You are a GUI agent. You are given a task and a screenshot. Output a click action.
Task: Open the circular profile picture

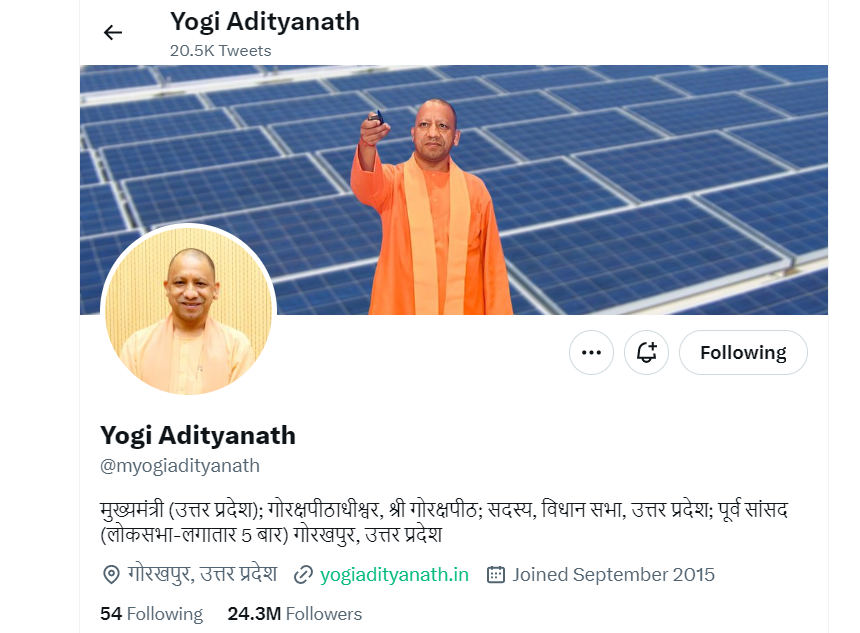(x=189, y=309)
